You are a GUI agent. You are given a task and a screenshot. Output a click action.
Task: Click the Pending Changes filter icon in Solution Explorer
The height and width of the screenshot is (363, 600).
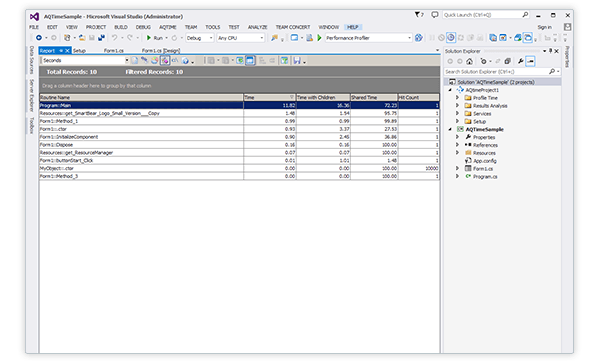point(484,61)
